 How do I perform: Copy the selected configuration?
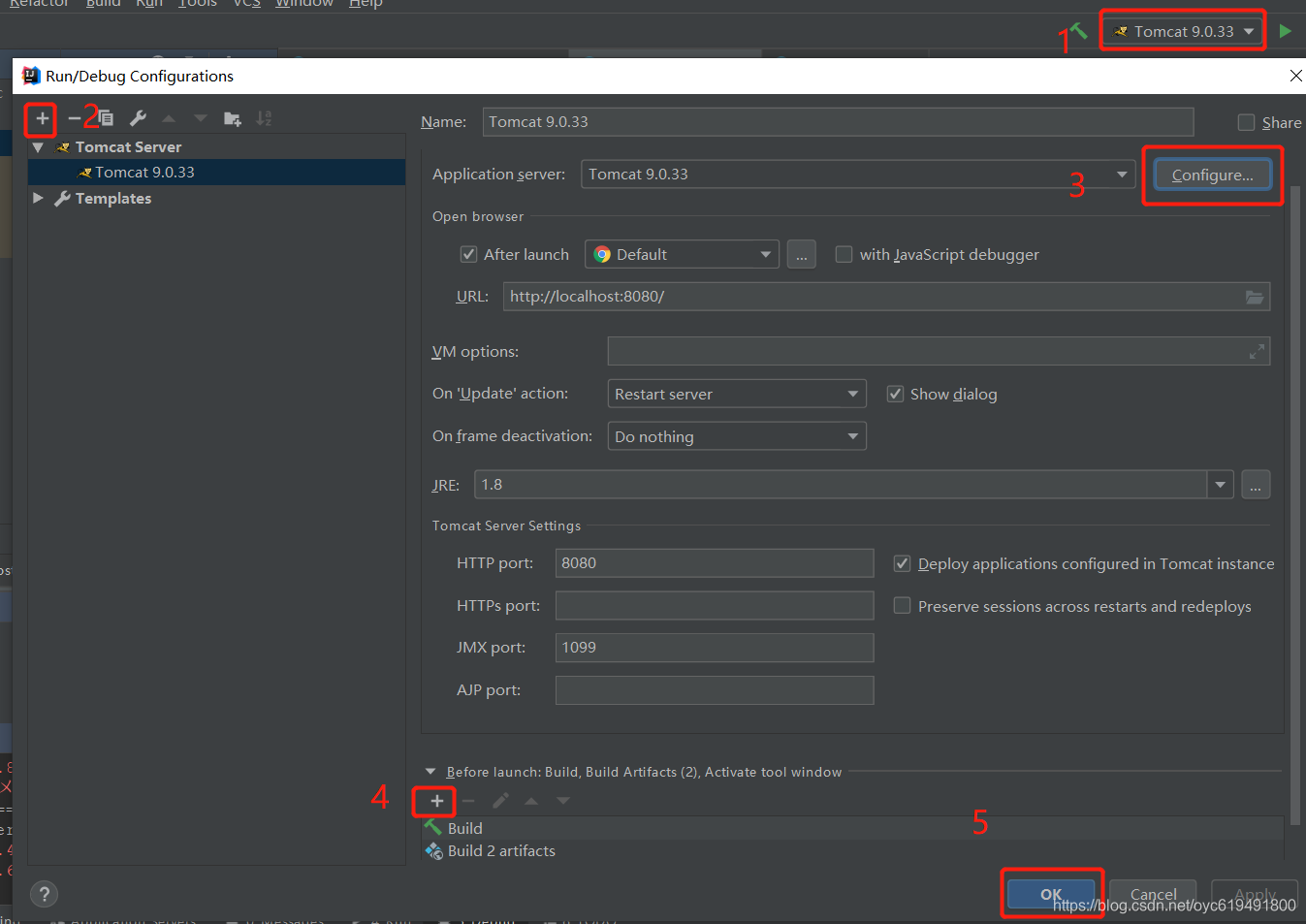[x=106, y=118]
